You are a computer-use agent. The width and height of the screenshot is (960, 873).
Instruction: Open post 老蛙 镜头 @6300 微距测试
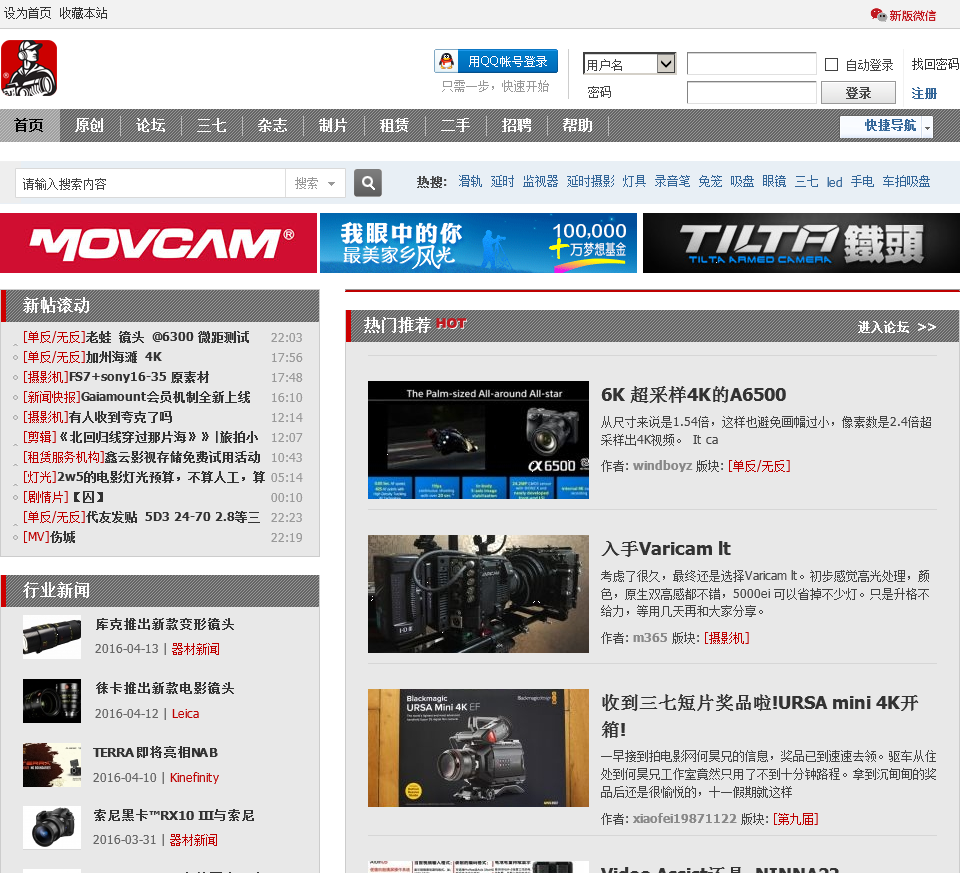(x=167, y=337)
